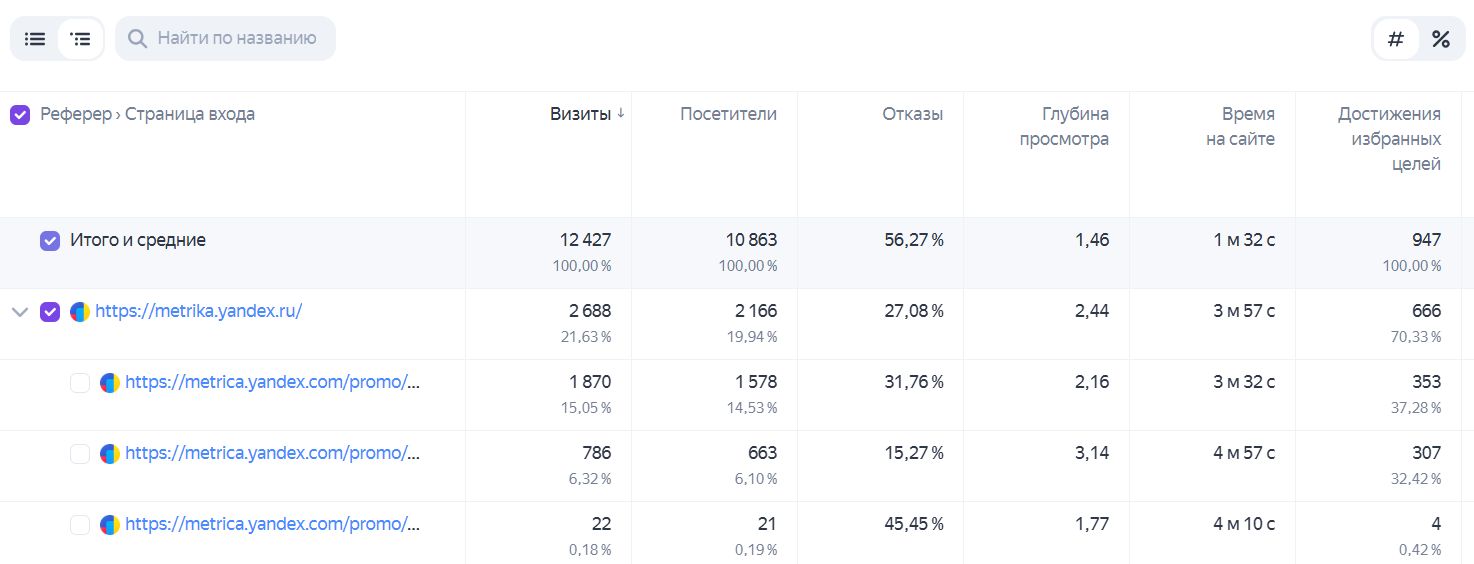
Task: Check the box in the 1 870 visits row
Action: 80,383
